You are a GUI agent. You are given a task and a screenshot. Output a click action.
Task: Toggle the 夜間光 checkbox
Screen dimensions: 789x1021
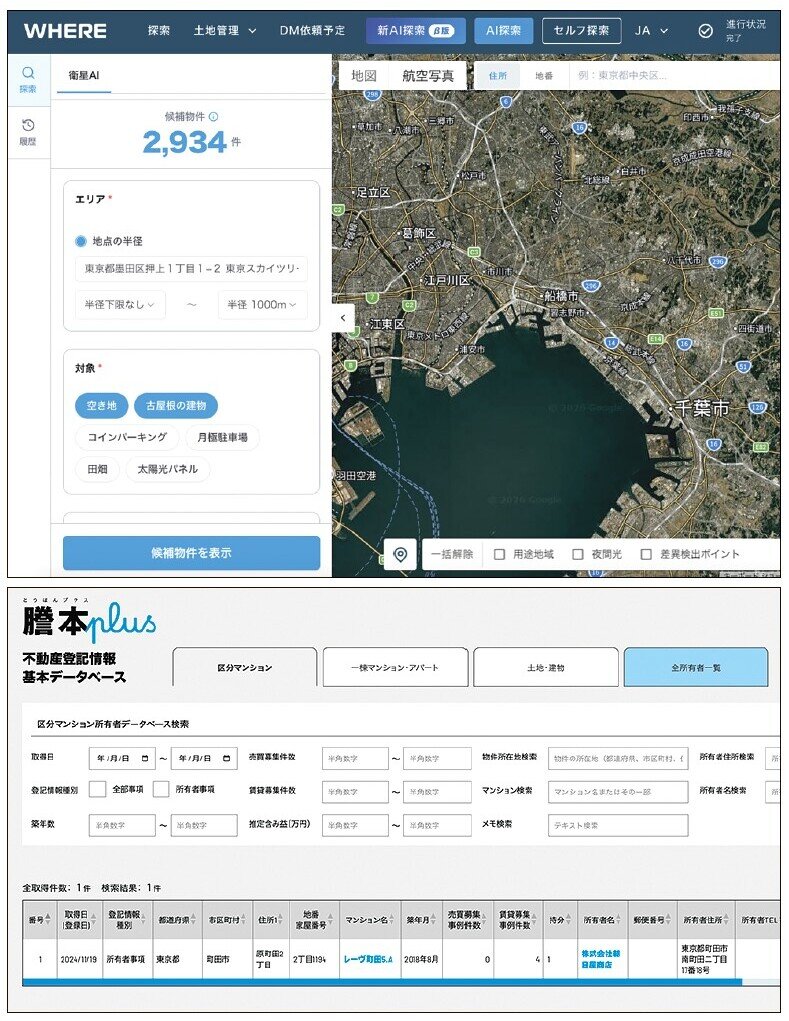[578, 554]
